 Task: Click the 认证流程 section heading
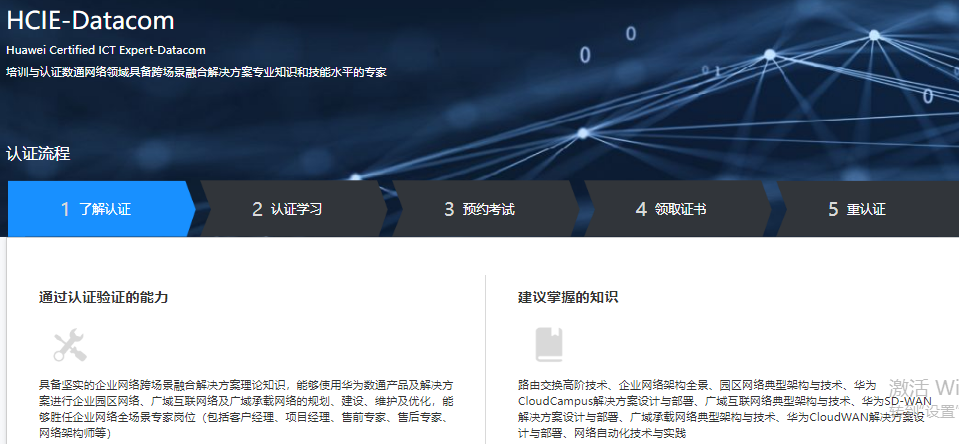(x=38, y=154)
